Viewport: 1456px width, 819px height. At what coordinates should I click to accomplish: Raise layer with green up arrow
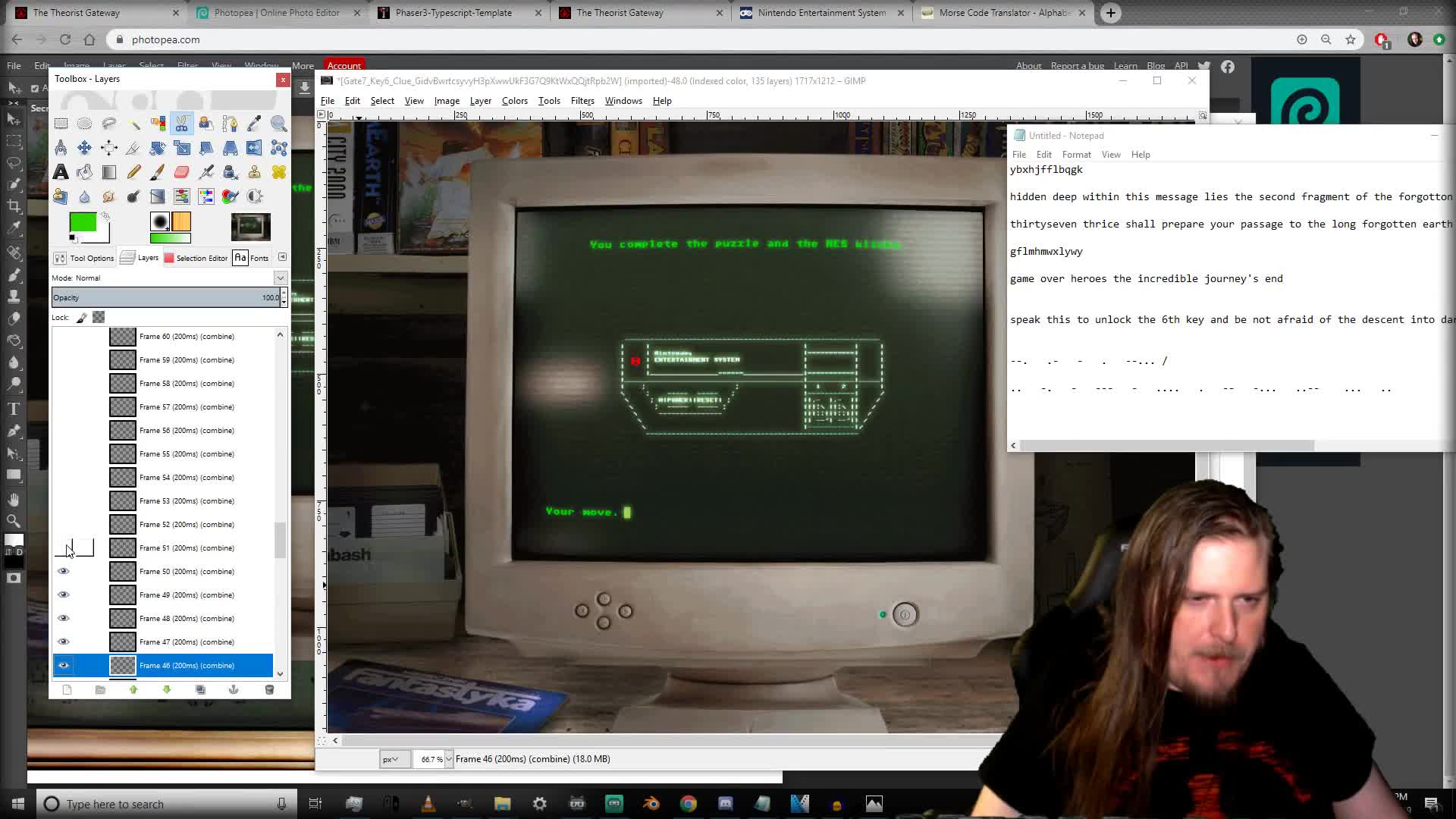click(133, 689)
